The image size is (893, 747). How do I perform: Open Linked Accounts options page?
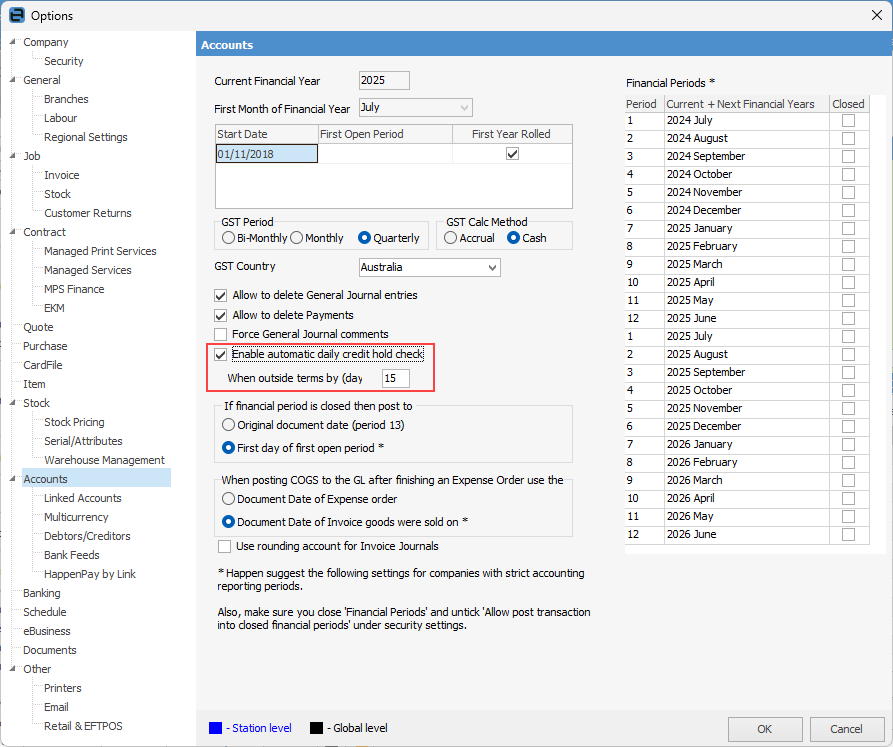(x=83, y=498)
